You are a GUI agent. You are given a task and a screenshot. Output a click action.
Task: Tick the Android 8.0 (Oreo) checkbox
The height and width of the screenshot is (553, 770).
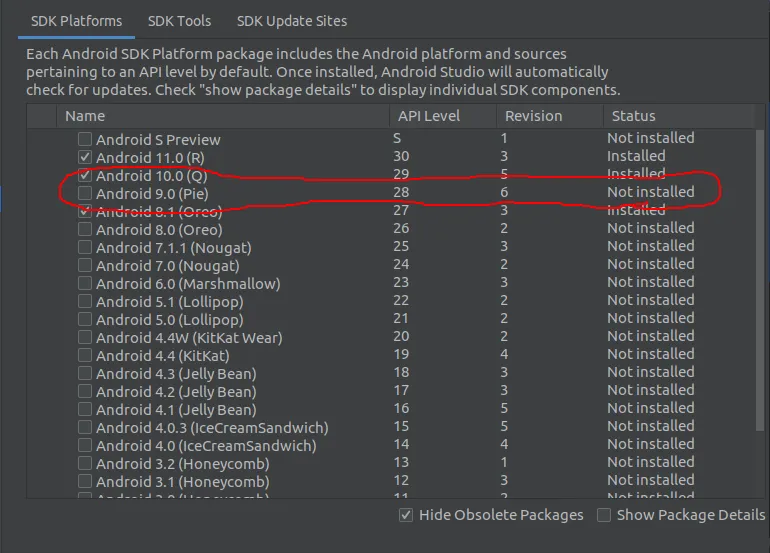point(86,230)
